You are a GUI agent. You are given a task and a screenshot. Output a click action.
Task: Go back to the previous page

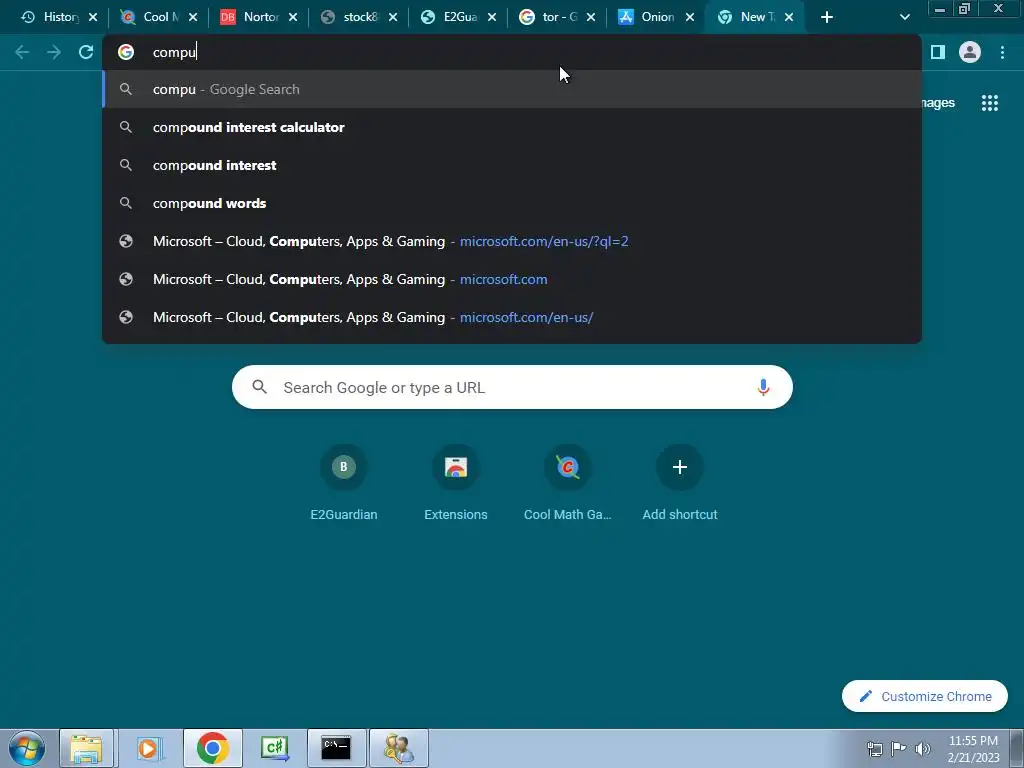tap(22, 52)
